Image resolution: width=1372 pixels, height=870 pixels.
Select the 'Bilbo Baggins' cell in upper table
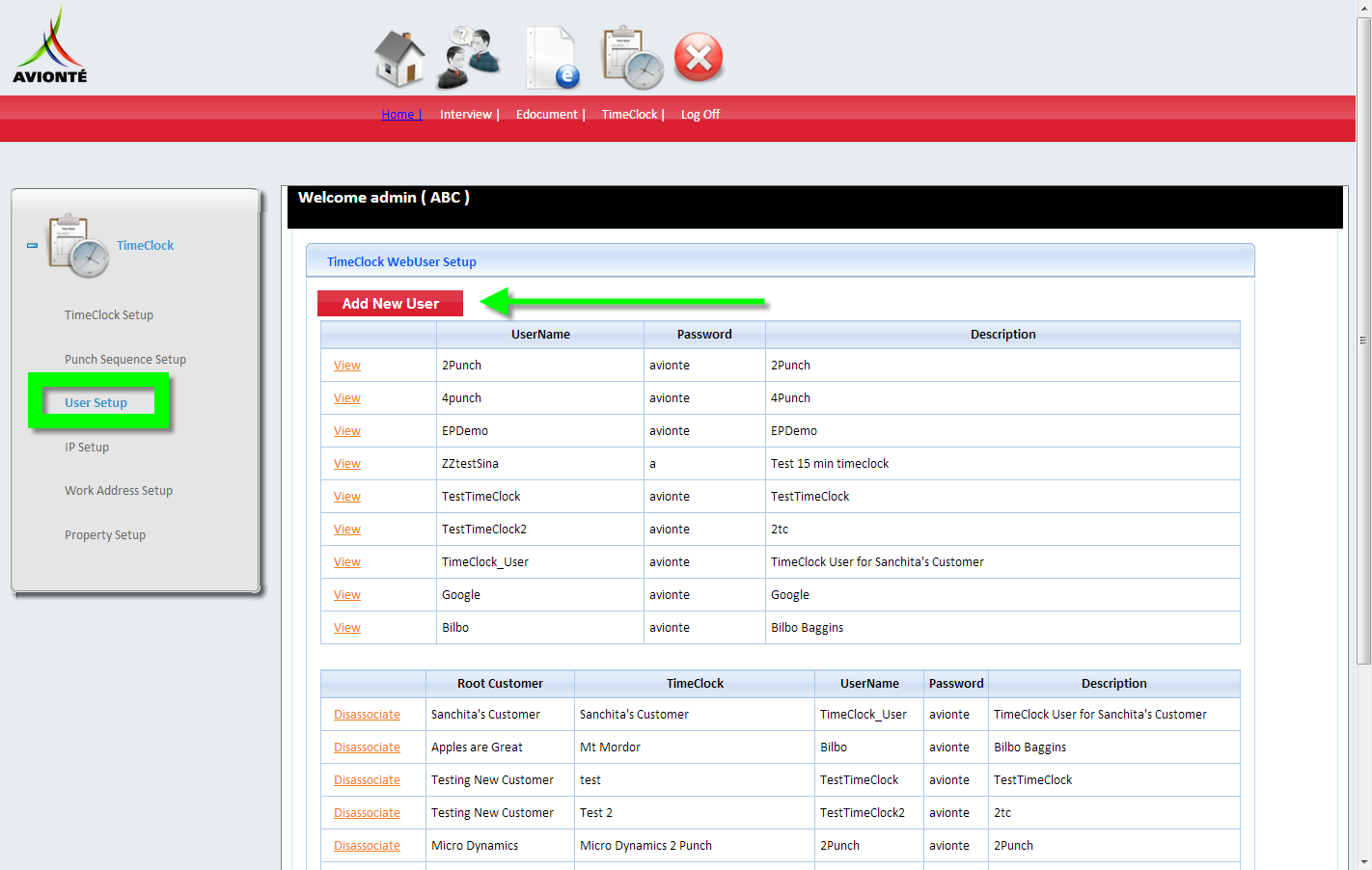click(x=1002, y=628)
